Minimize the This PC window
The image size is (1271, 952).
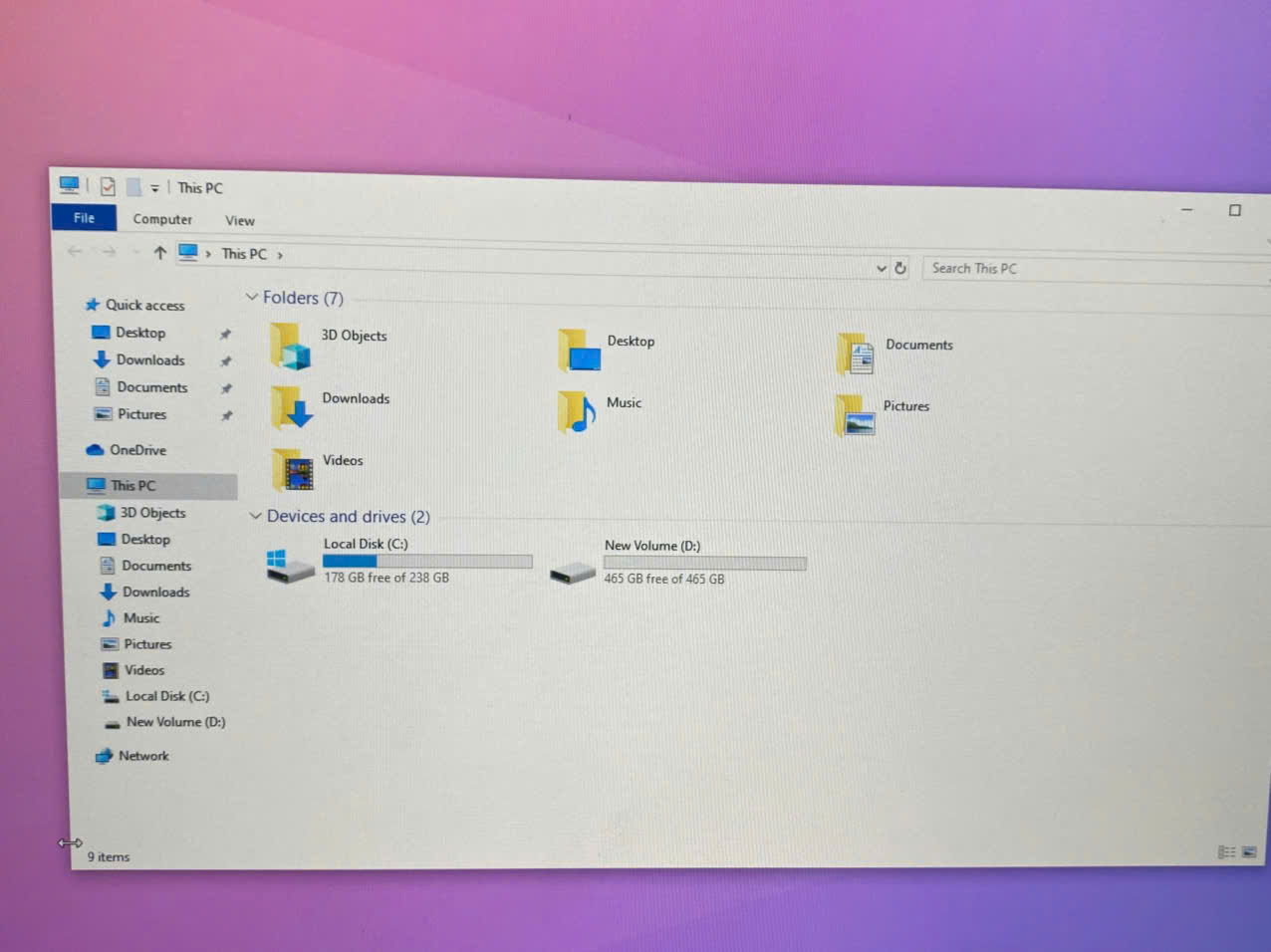click(1186, 210)
